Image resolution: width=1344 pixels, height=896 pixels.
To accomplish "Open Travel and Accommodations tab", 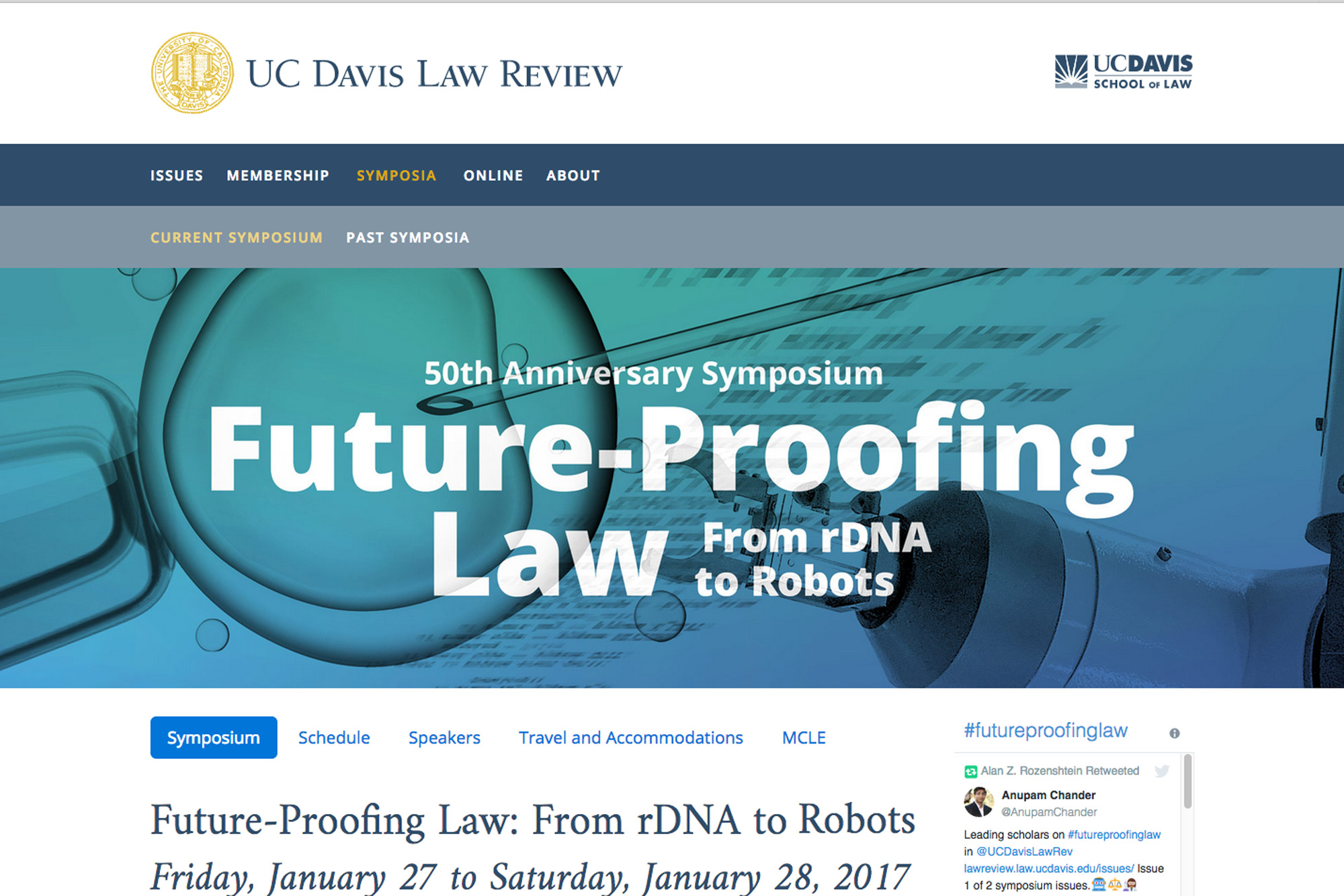I will point(630,737).
